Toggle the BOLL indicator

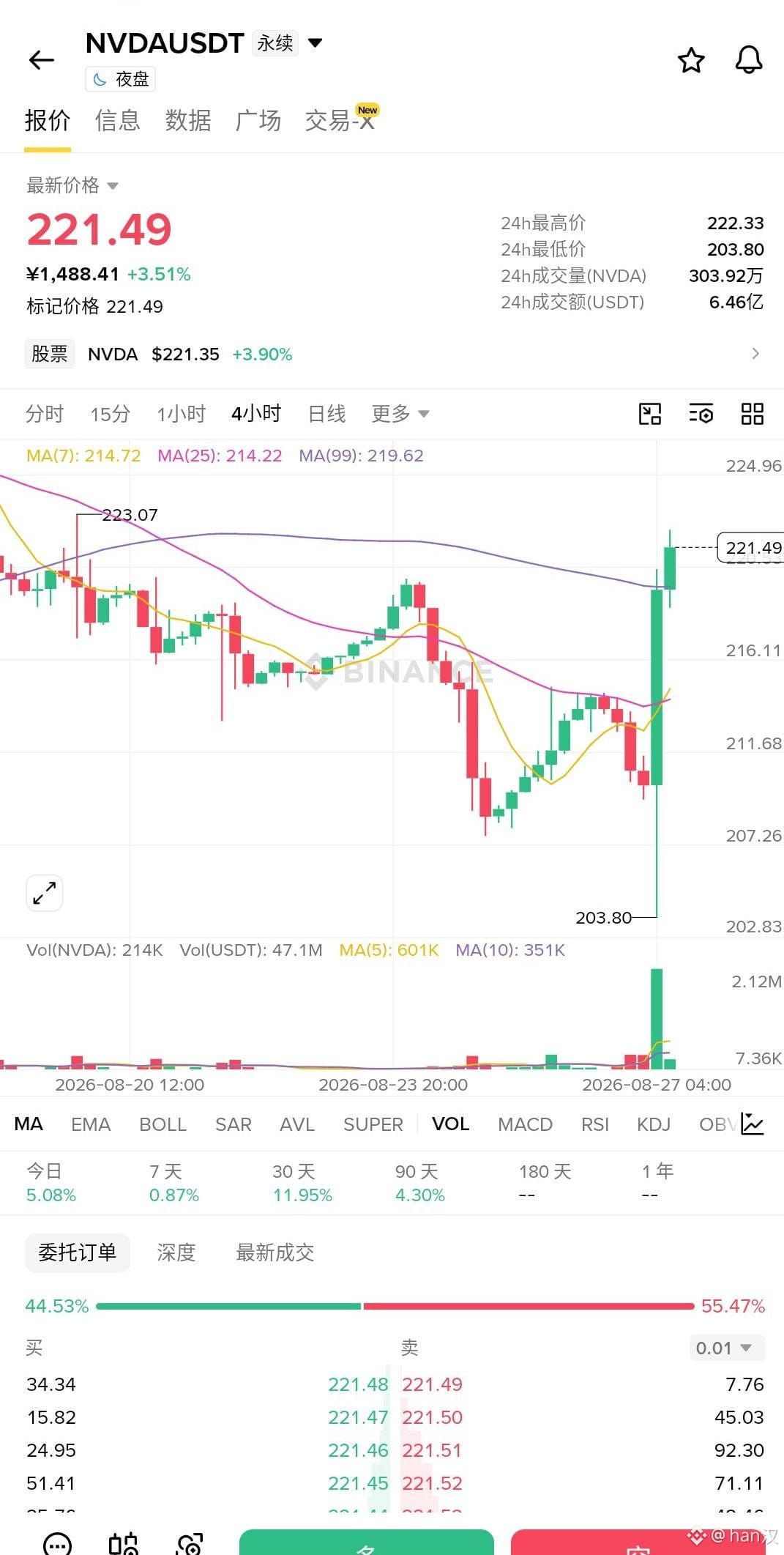tap(163, 1124)
